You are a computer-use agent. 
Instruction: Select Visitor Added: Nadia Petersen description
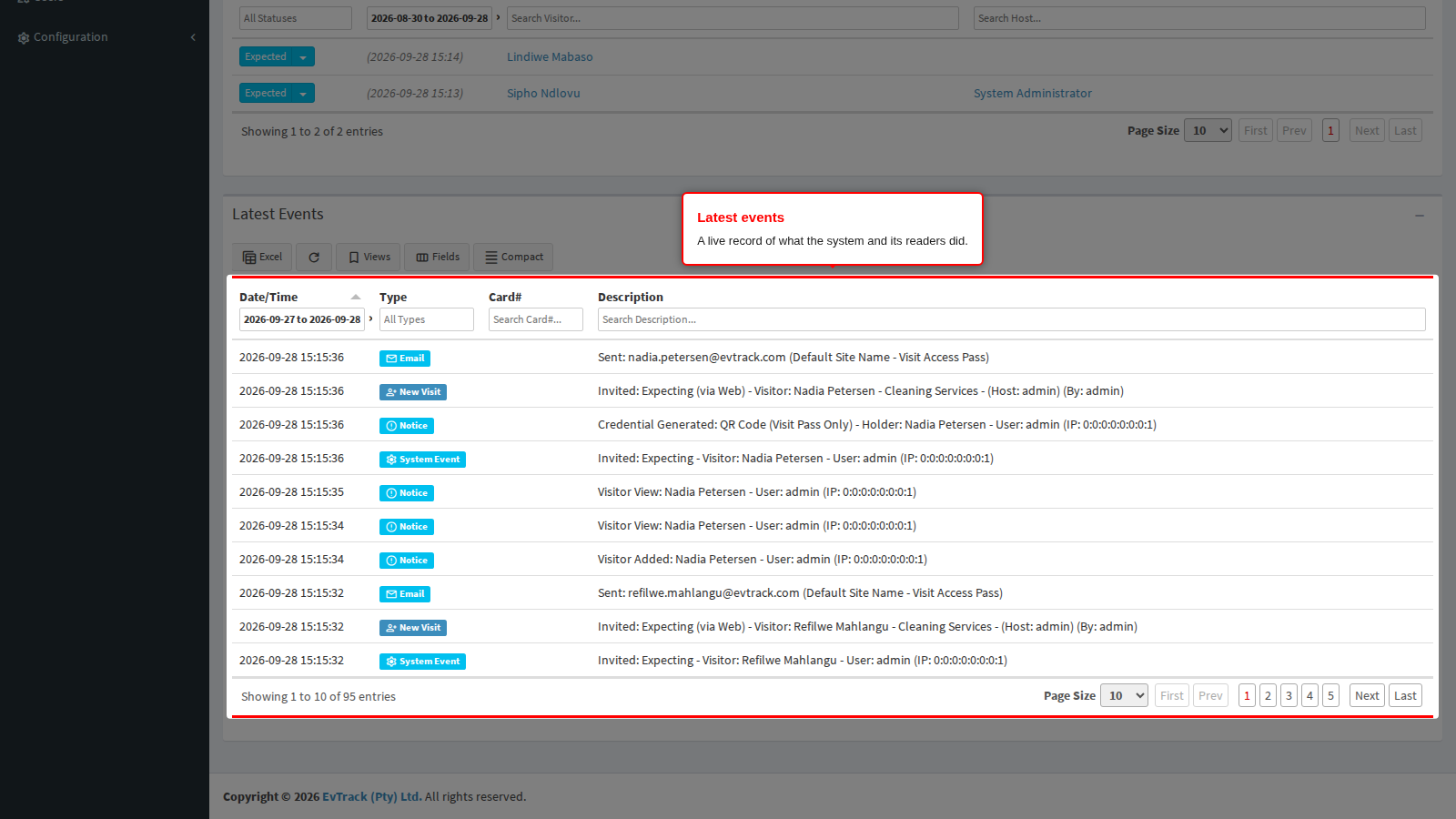[x=763, y=559]
